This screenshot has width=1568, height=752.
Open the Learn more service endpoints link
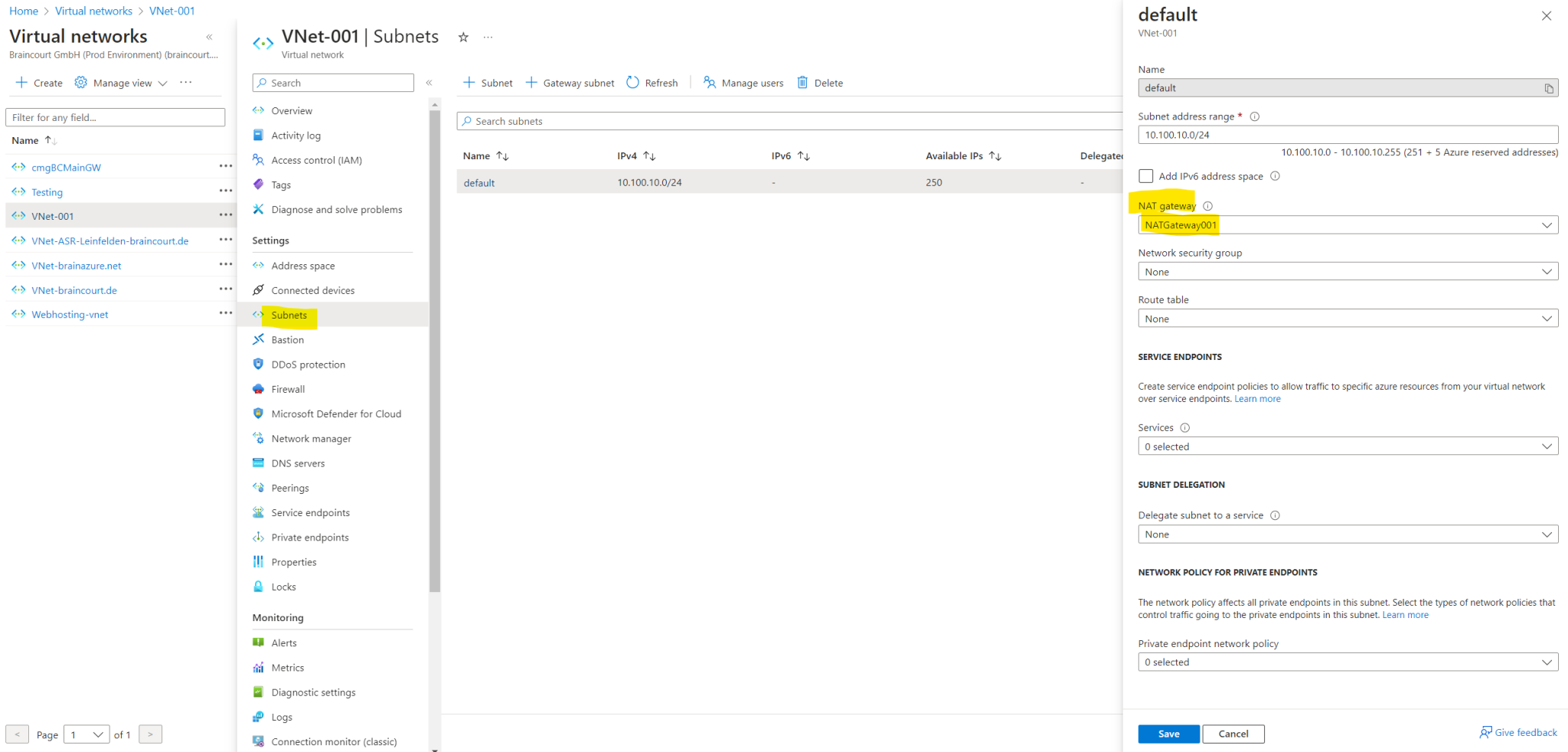click(1257, 398)
